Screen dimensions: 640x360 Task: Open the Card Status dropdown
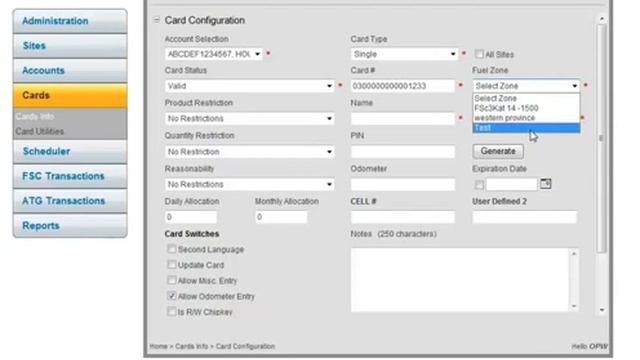pyautogui.click(x=249, y=86)
